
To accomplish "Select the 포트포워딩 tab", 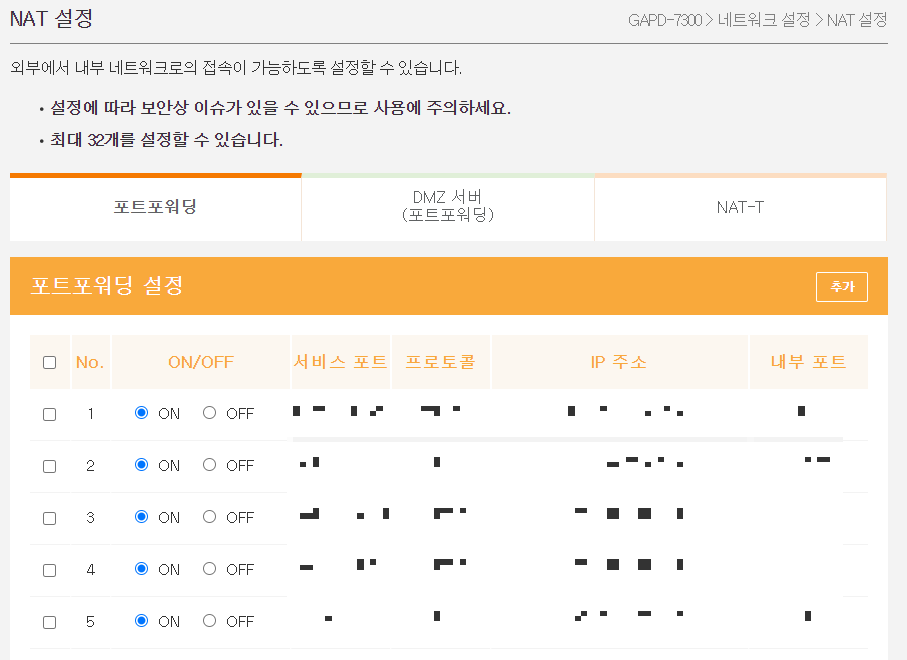I will (156, 207).
